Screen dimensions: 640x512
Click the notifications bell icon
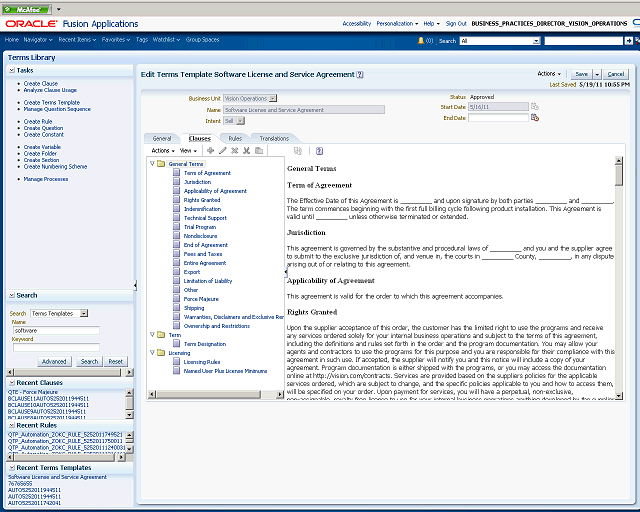click(x=421, y=40)
